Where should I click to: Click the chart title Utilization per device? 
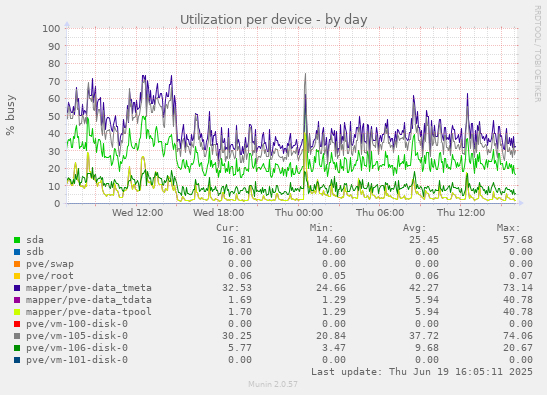pyautogui.click(x=274, y=20)
